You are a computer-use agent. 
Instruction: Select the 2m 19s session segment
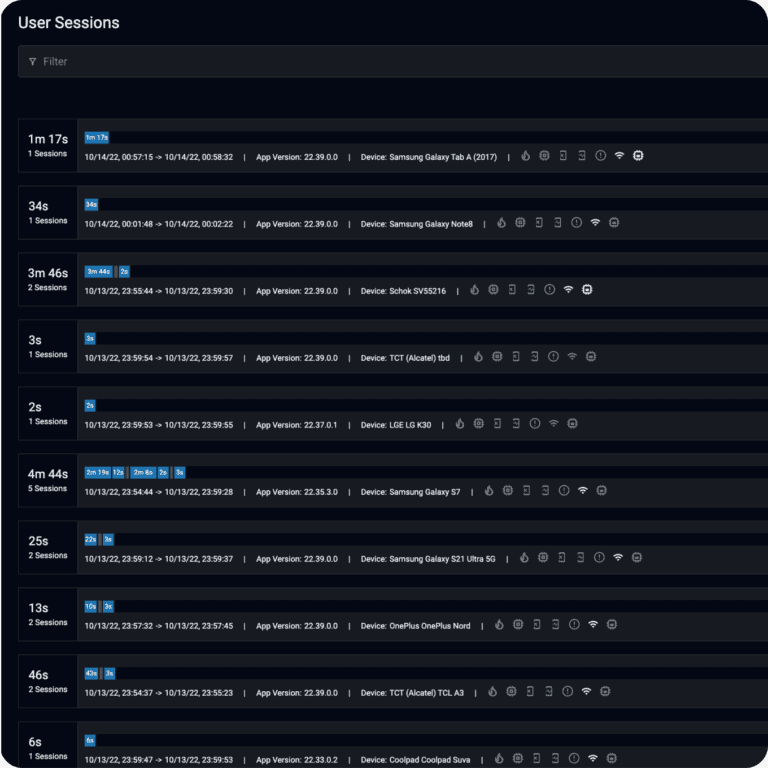click(97, 473)
